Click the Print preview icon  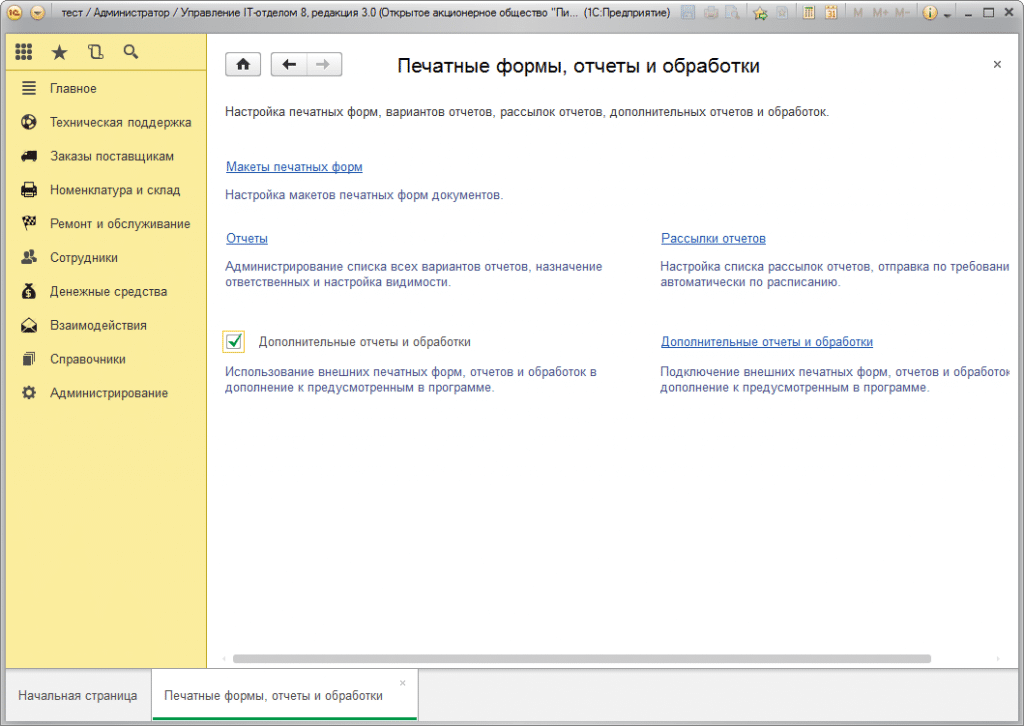pyautogui.click(x=733, y=12)
